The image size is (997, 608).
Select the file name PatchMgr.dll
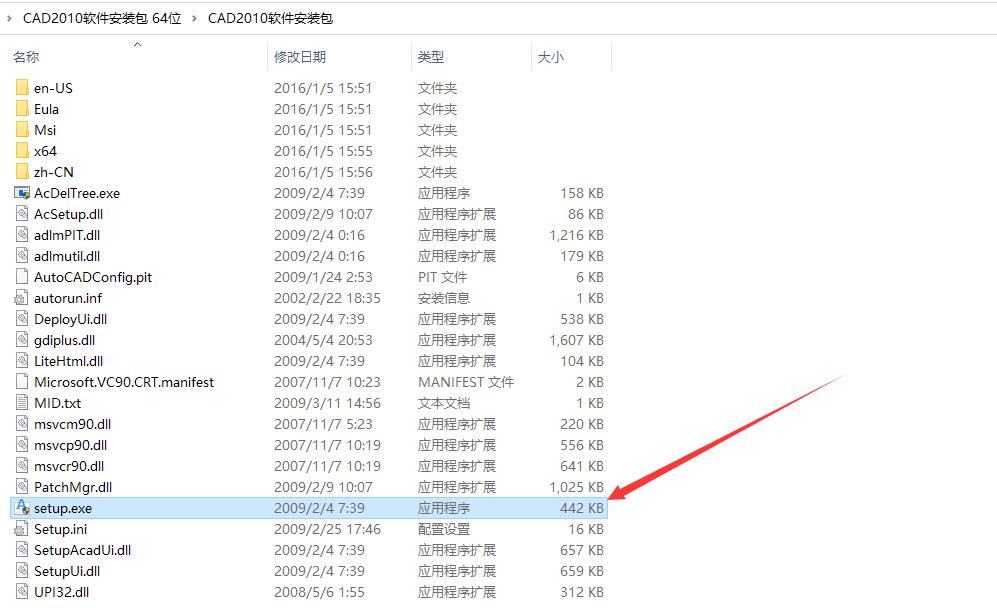pyautogui.click(x=73, y=487)
